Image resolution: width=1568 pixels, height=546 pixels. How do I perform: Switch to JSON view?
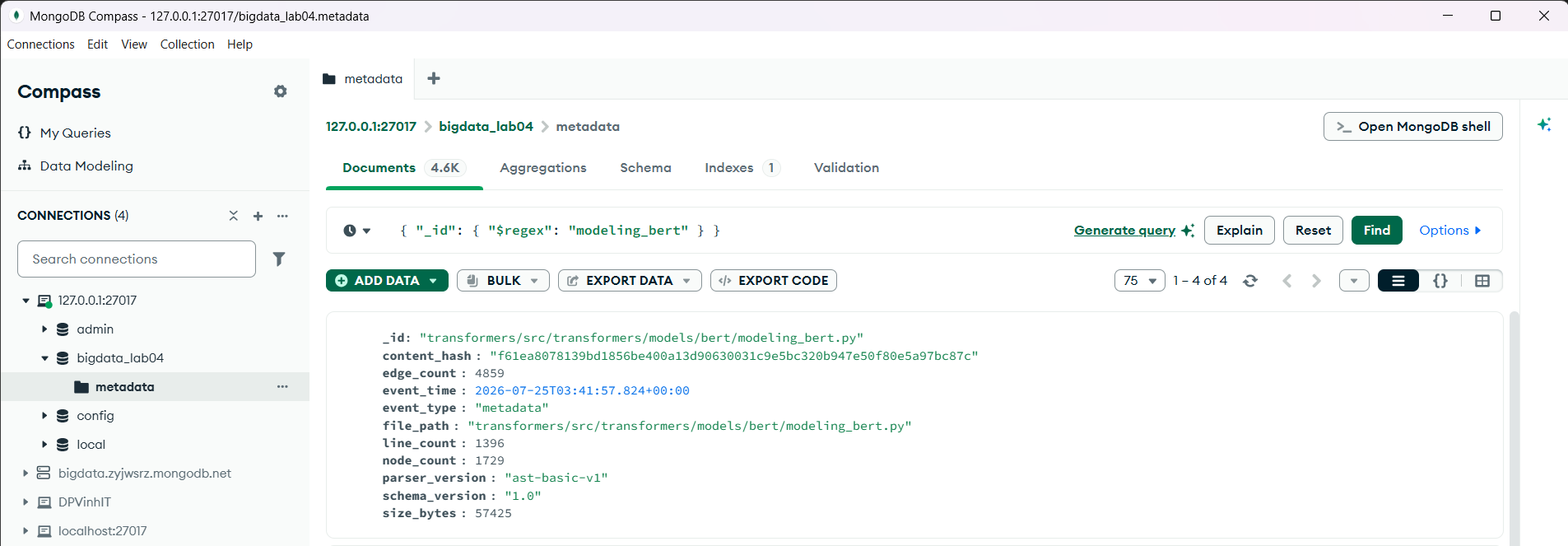(x=1440, y=281)
